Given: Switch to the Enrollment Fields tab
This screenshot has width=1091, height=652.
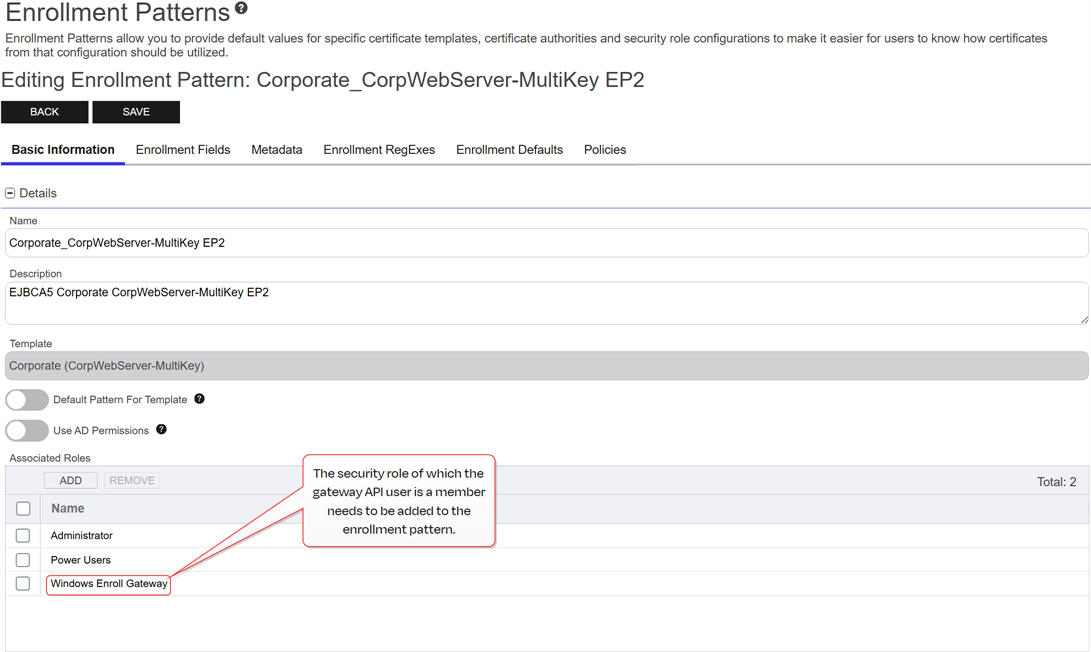Looking at the screenshot, I should click(183, 150).
